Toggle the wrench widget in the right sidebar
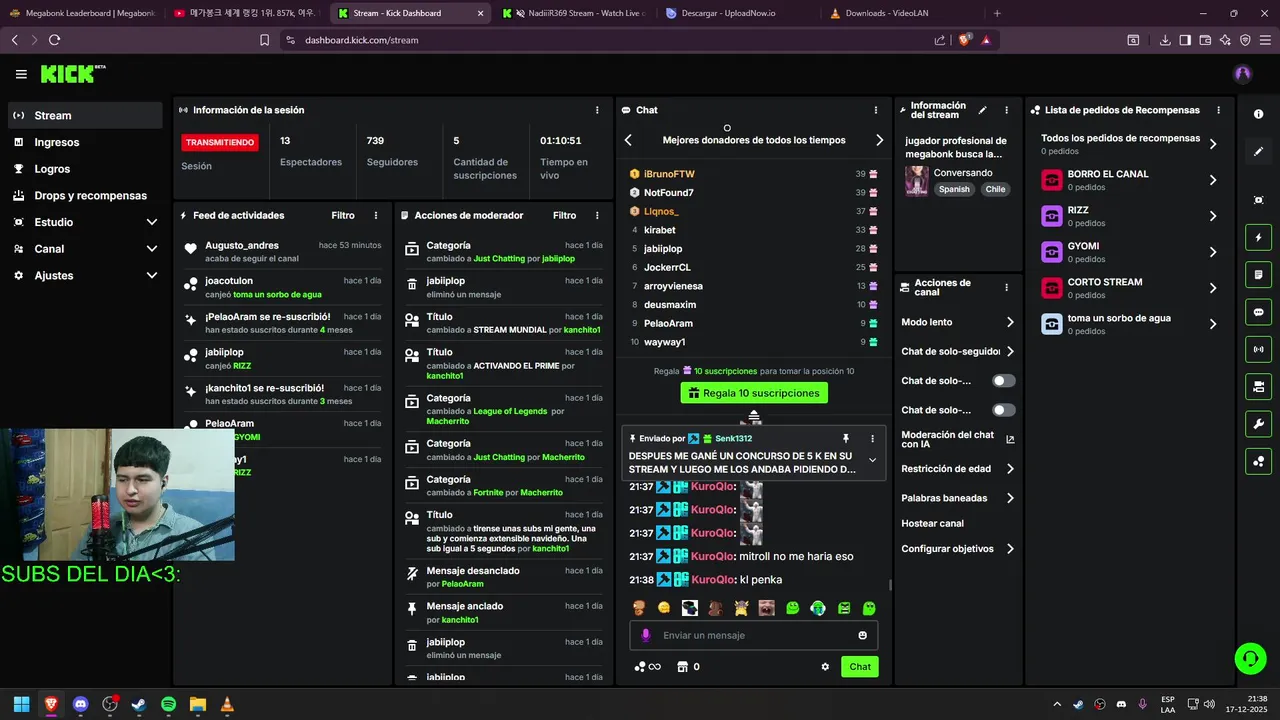This screenshot has height=720, width=1280. coord(1258,424)
